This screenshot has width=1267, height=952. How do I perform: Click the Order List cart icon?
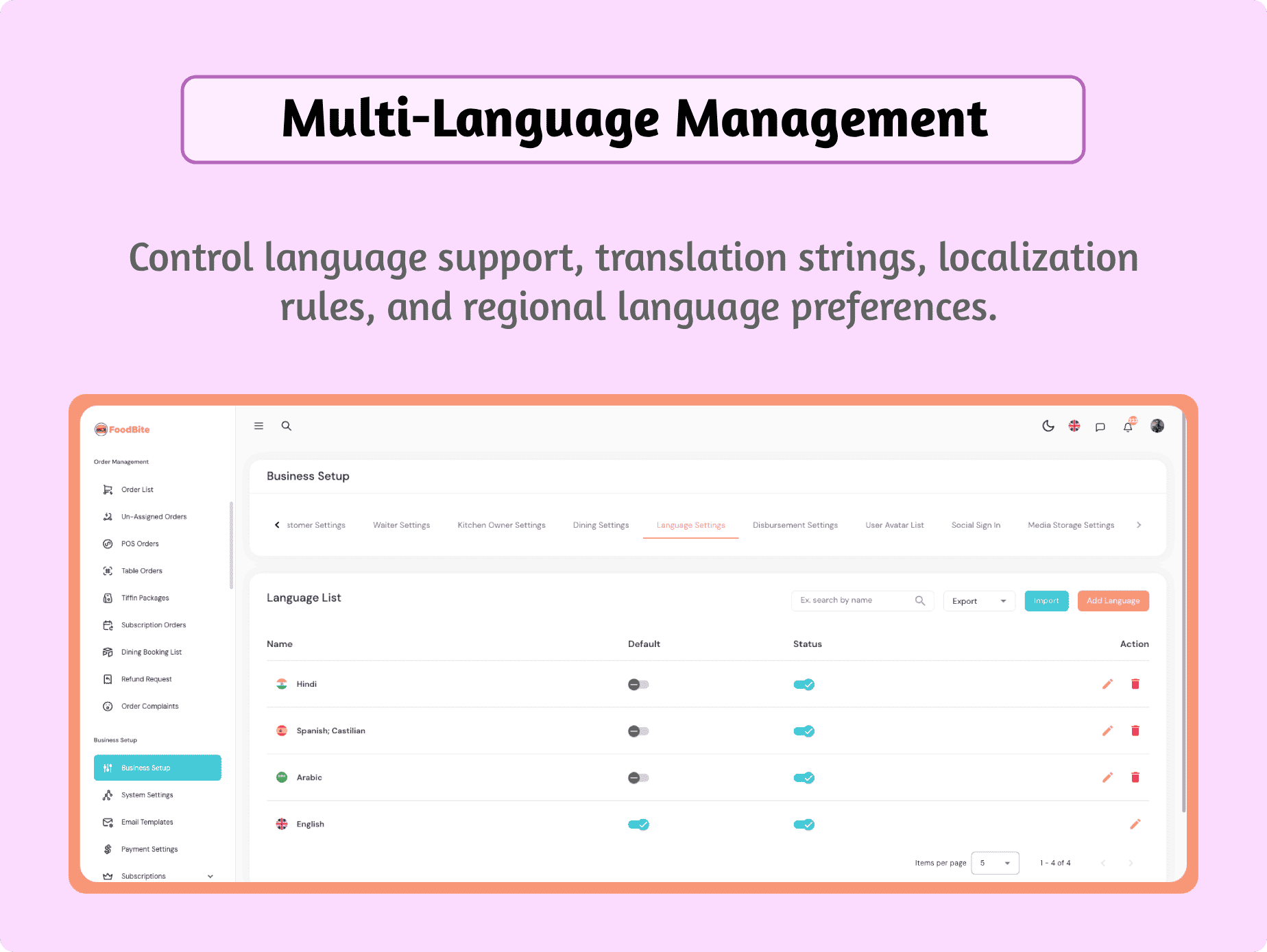(x=108, y=489)
